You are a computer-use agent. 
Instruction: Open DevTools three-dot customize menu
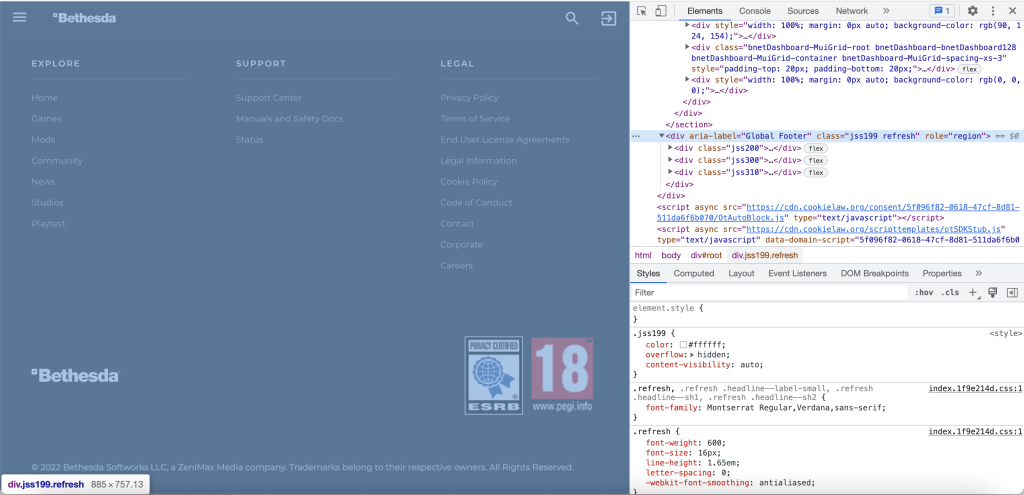pyautogui.click(x=993, y=10)
